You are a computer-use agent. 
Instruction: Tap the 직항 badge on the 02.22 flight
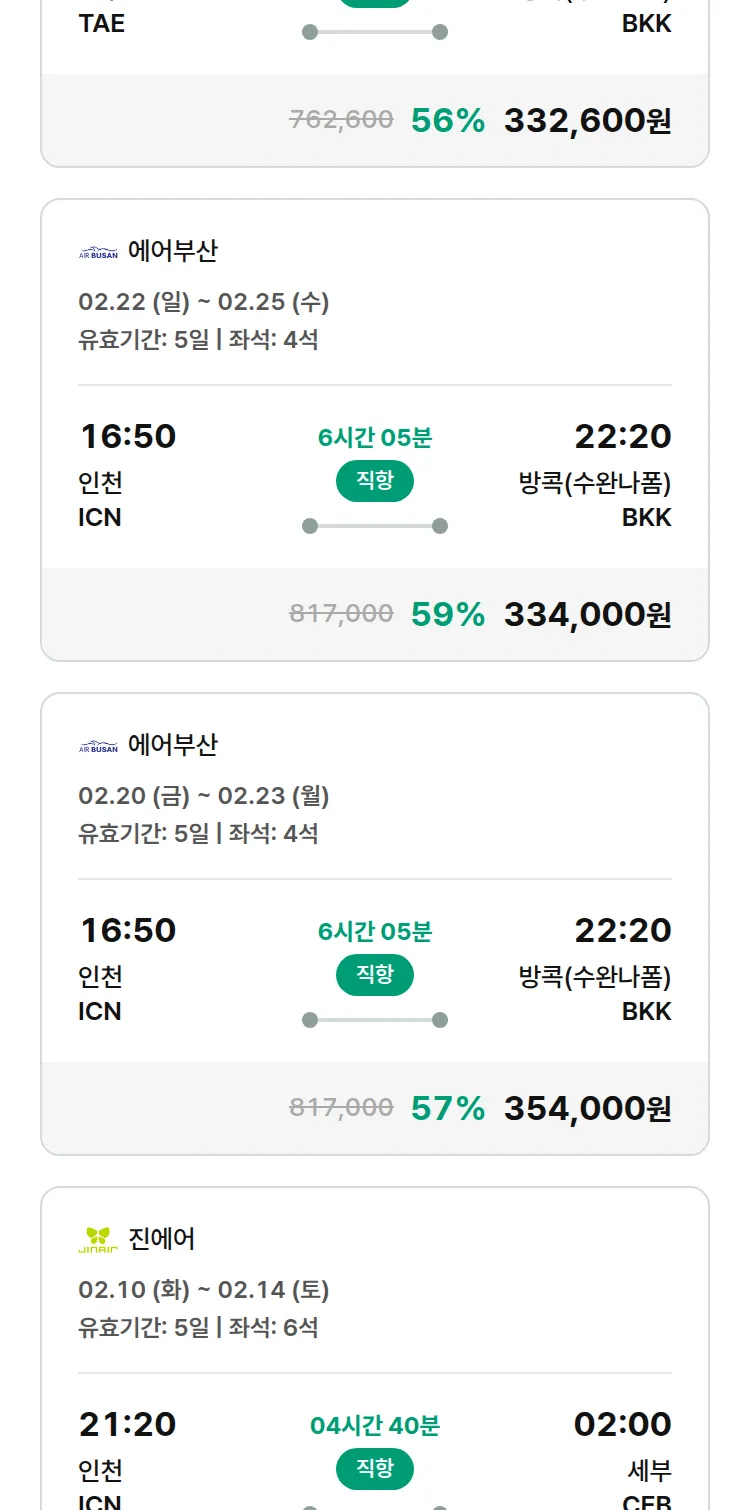[375, 481]
